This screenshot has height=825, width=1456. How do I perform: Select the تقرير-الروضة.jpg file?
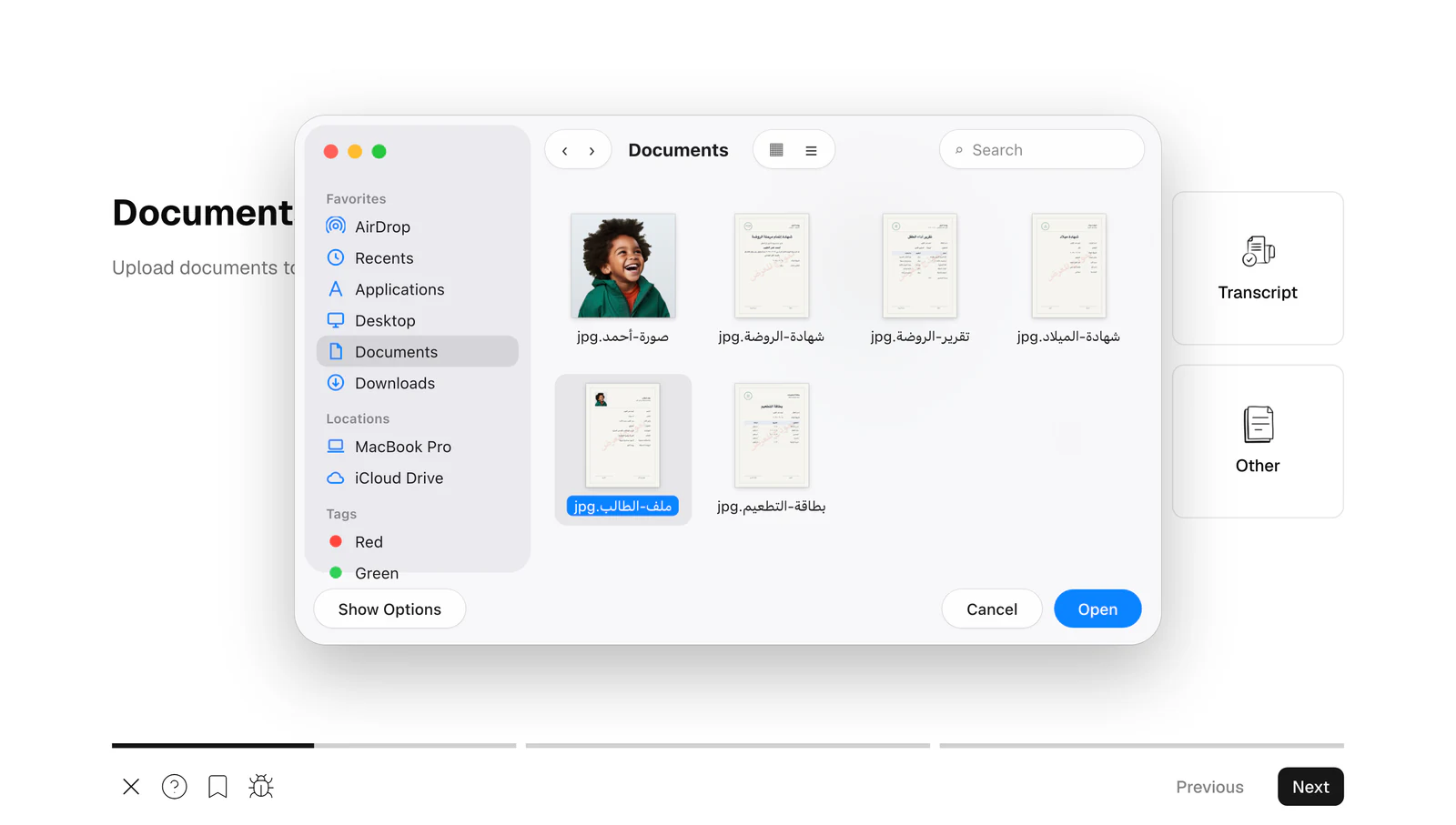(x=920, y=278)
